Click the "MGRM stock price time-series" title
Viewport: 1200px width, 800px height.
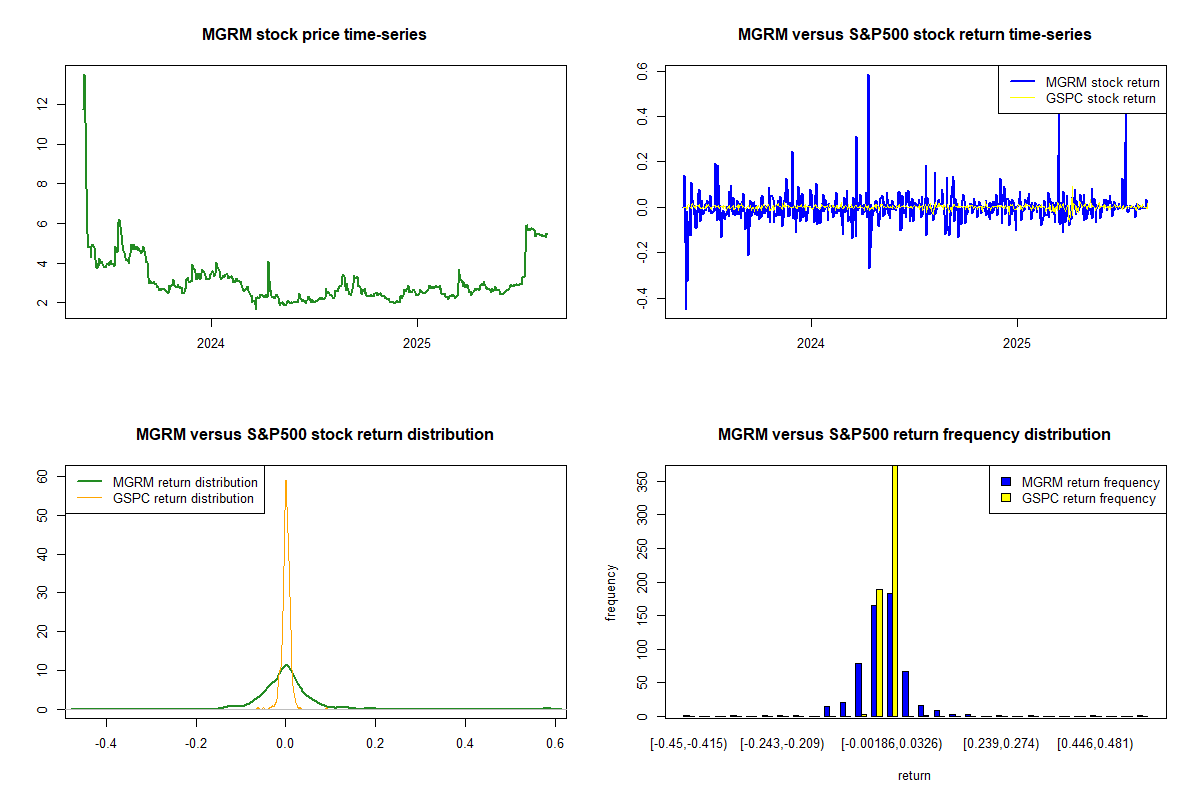coord(315,35)
